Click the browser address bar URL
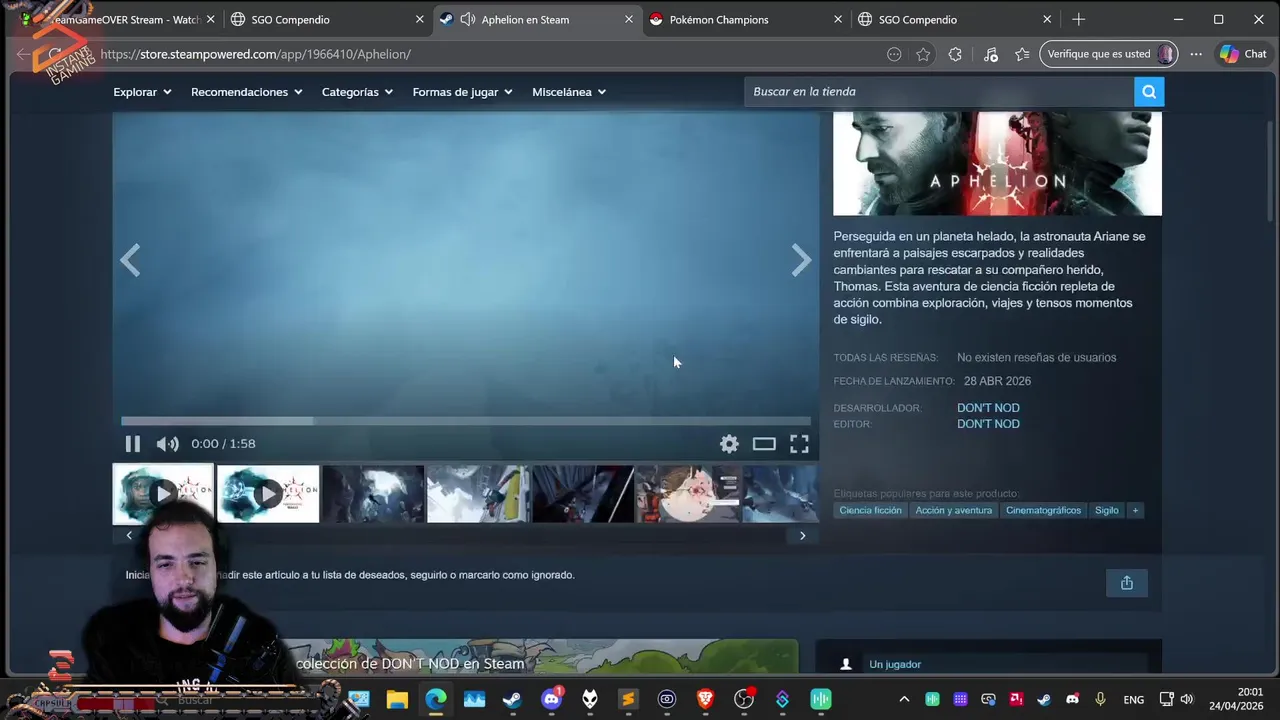This screenshot has height=720, width=1280. point(256,54)
